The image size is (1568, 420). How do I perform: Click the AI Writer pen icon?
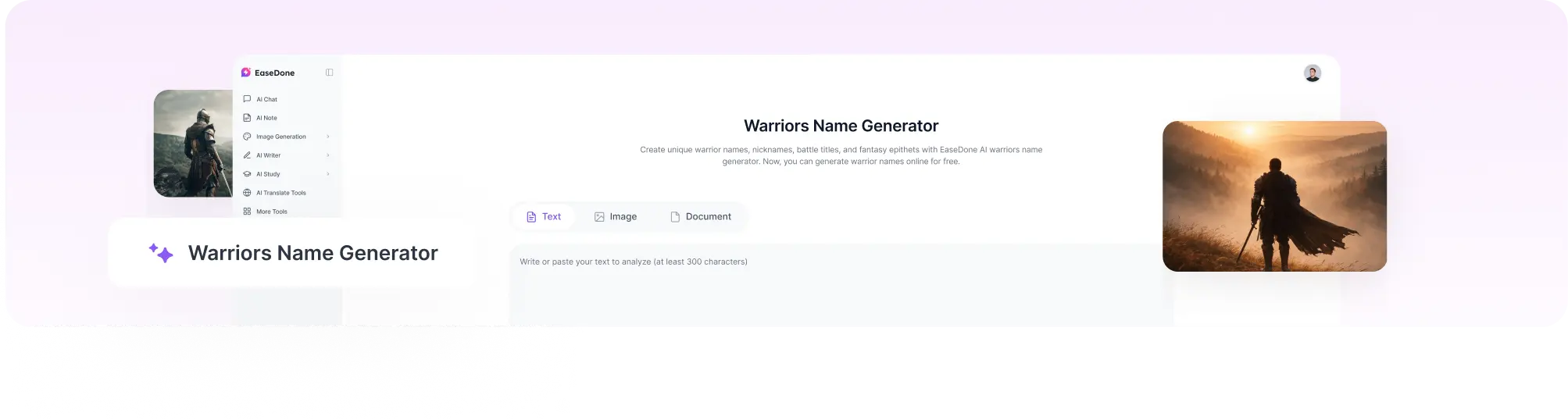click(247, 155)
